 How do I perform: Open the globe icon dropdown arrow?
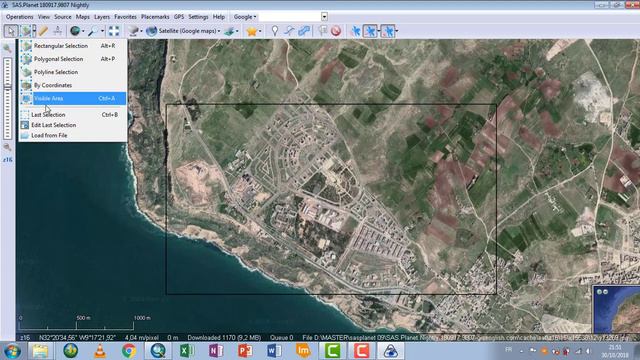pyautogui.click(x=83, y=31)
